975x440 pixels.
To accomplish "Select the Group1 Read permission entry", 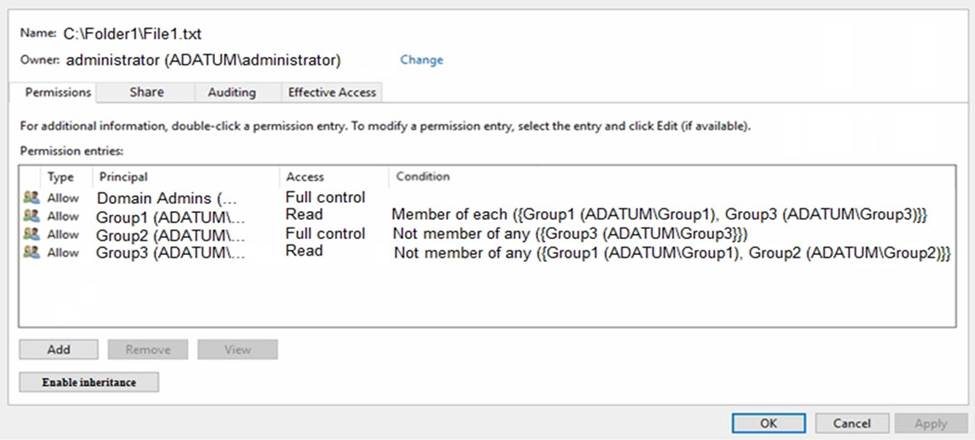I will pyautogui.click(x=170, y=216).
